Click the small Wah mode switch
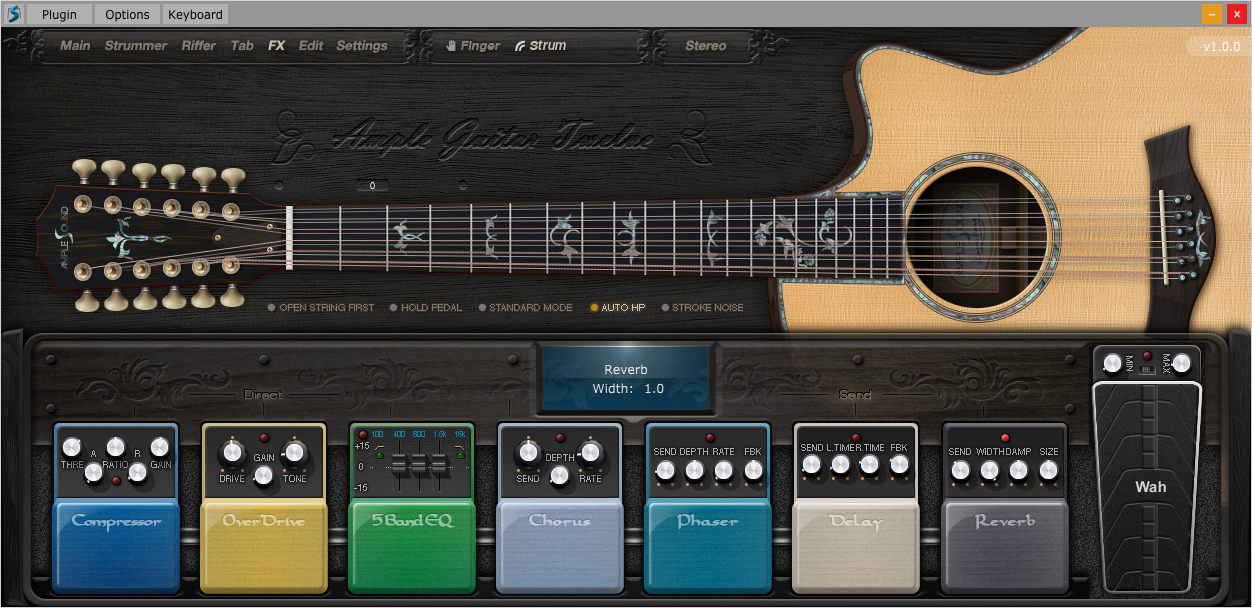Viewport: 1252px width, 608px height. pos(1148,370)
